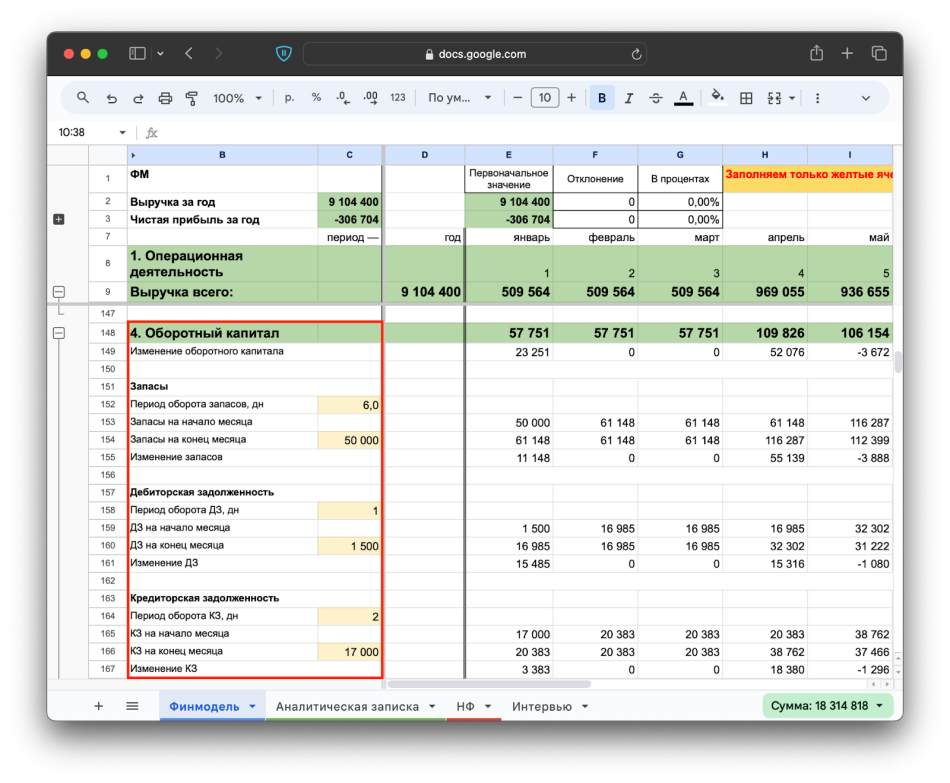Format as percent with % button
The width and height of the screenshot is (950, 783).
[316, 98]
